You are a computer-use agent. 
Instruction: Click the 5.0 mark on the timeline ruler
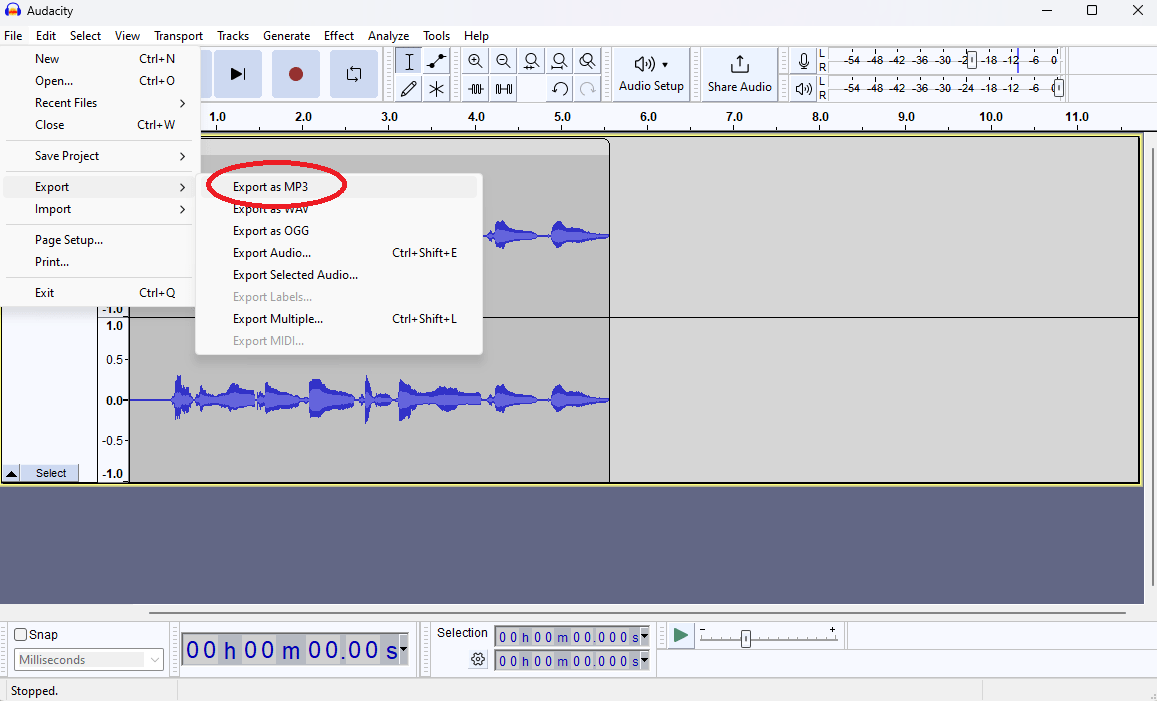click(562, 117)
